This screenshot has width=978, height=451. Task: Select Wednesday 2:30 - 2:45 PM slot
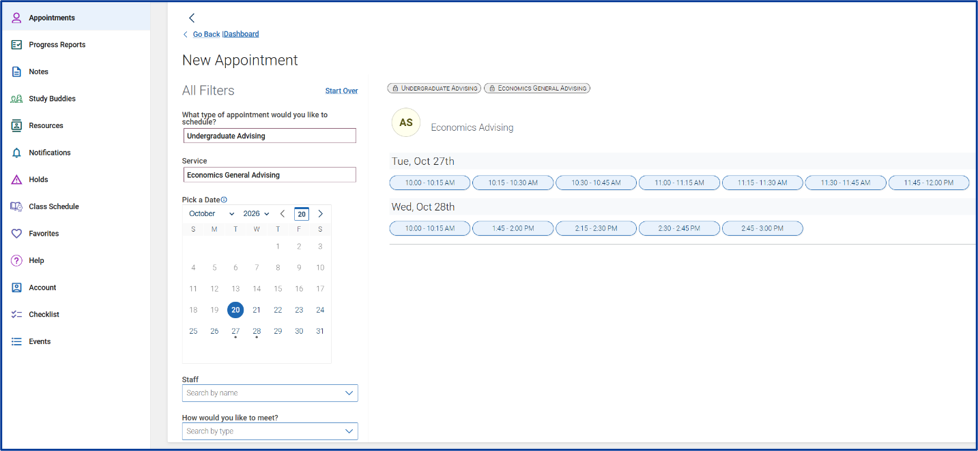679,228
